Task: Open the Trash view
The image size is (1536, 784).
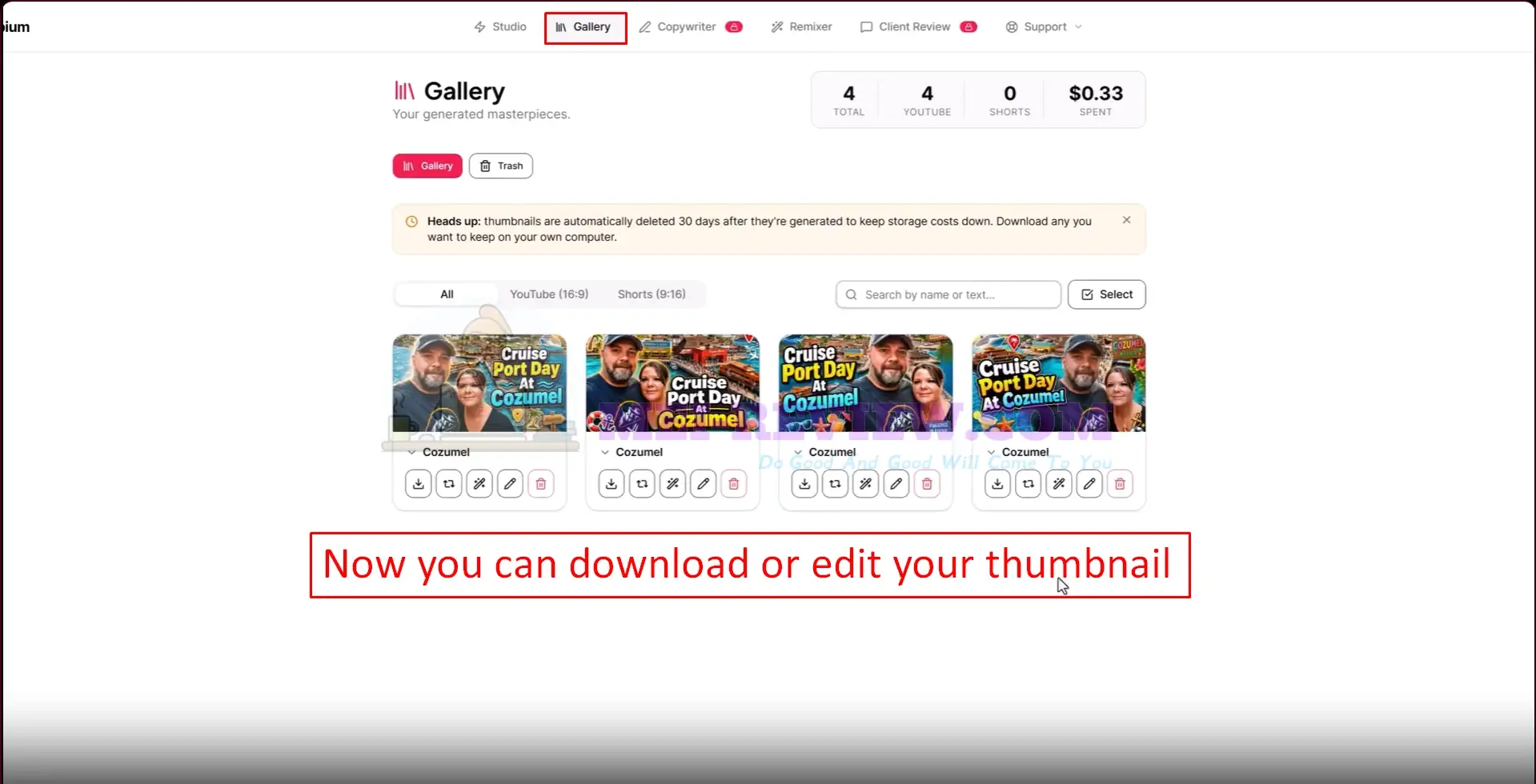Action: [501, 166]
